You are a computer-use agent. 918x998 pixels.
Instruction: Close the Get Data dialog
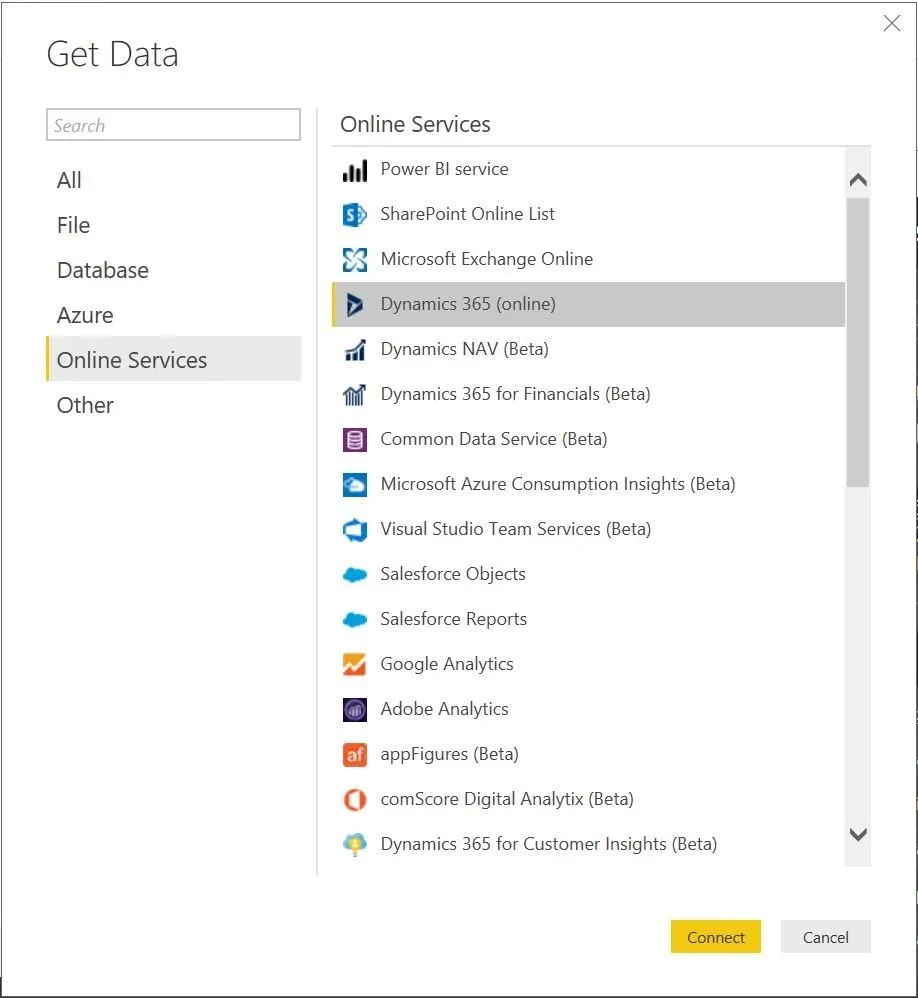pyautogui.click(x=891, y=24)
